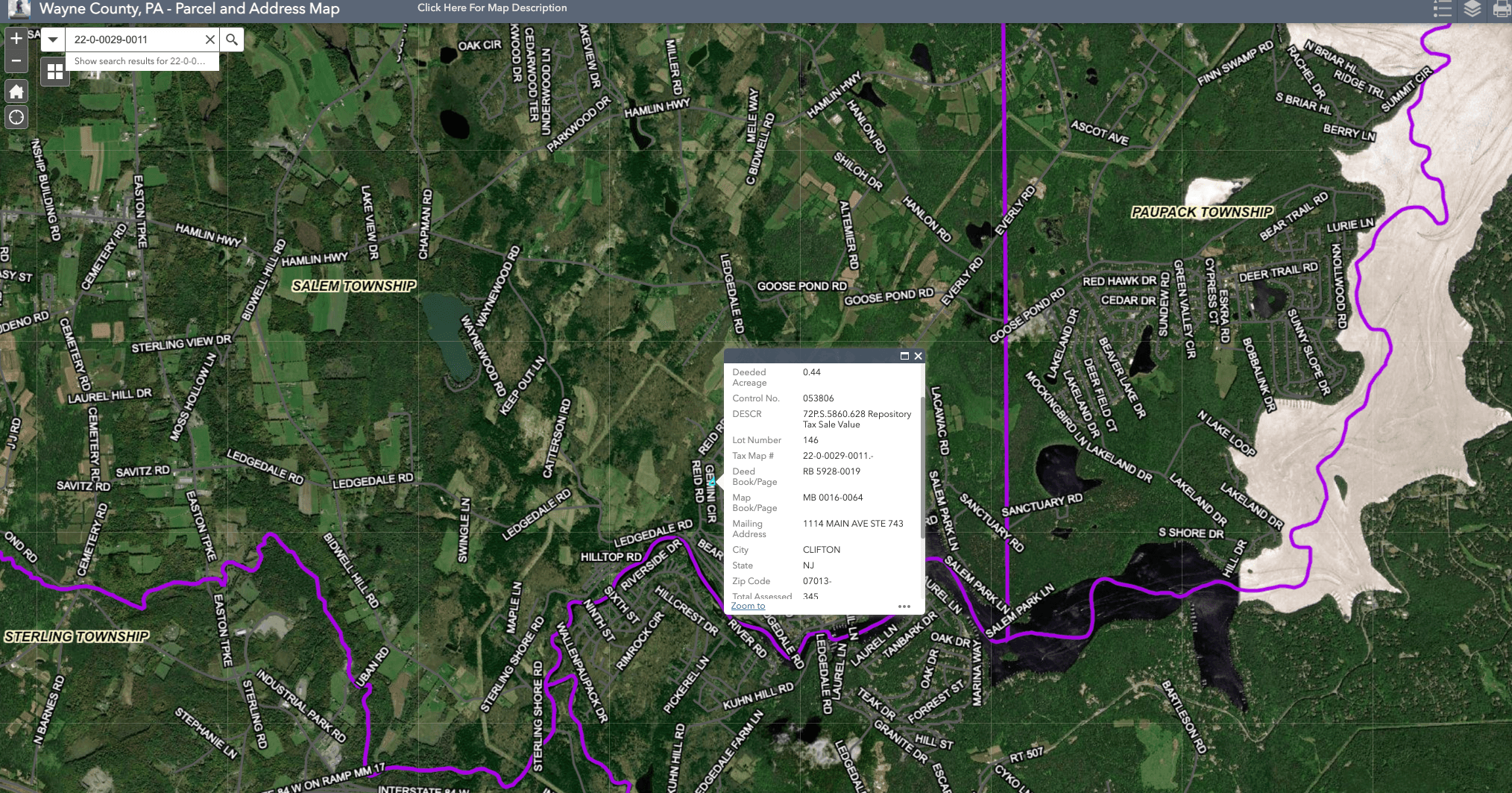
Task: Click Deeded Acreage value 0.44
Action: (x=812, y=372)
